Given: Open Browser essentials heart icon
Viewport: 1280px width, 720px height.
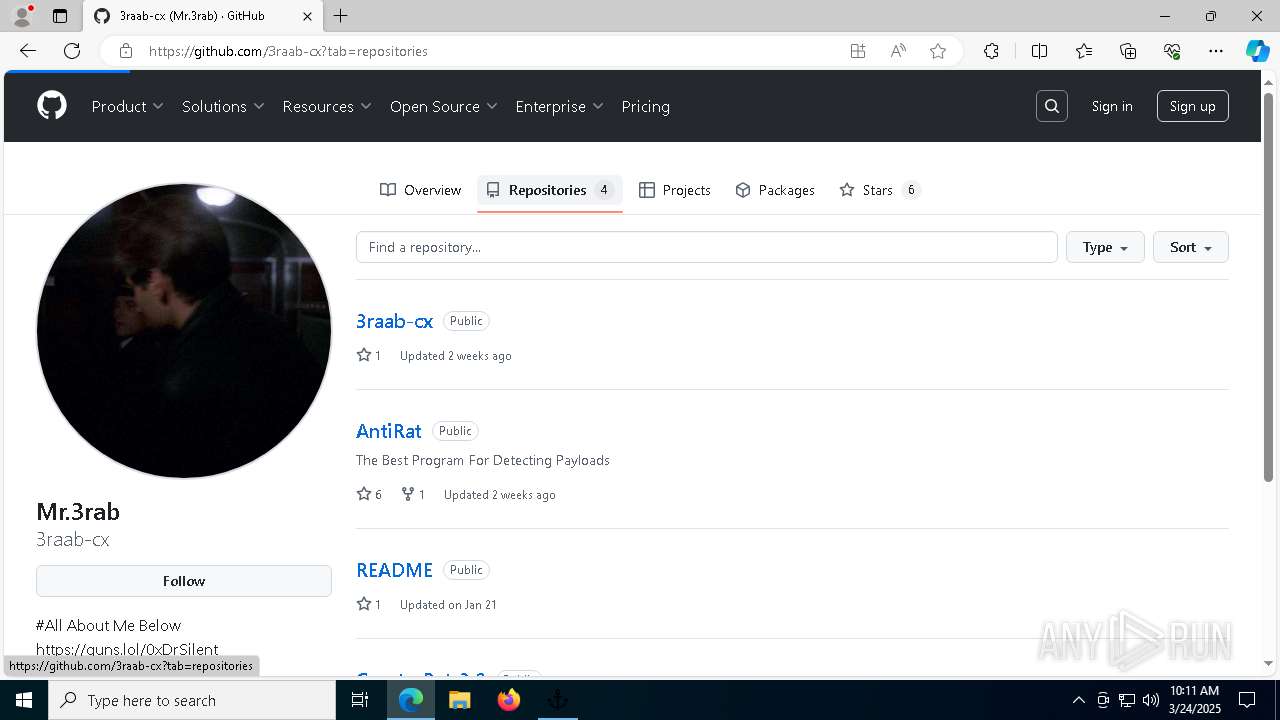Looking at the screenshot, I should click(x=1172, y=51).
